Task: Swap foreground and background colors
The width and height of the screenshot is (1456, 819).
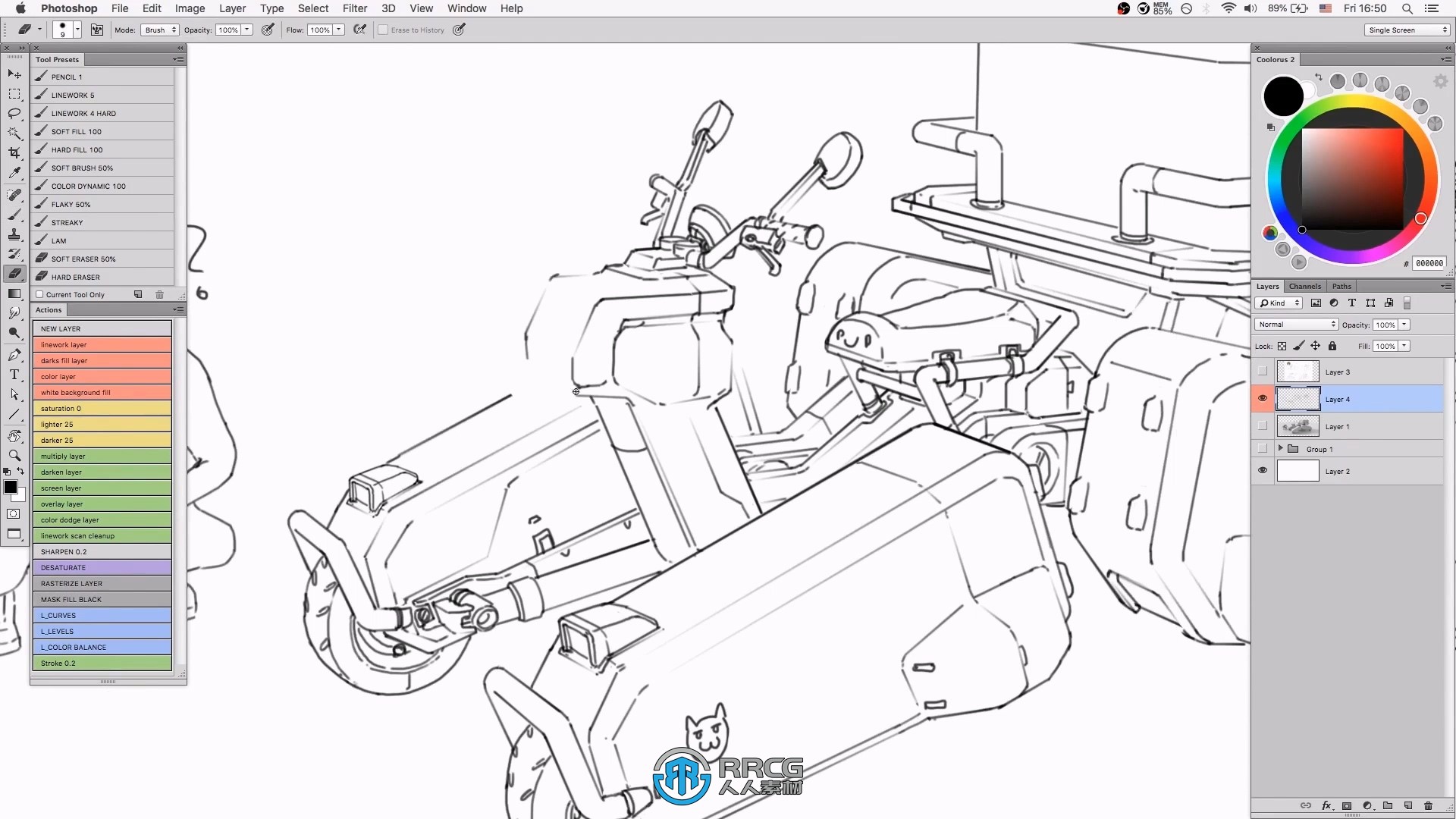Action: point(21,471)
